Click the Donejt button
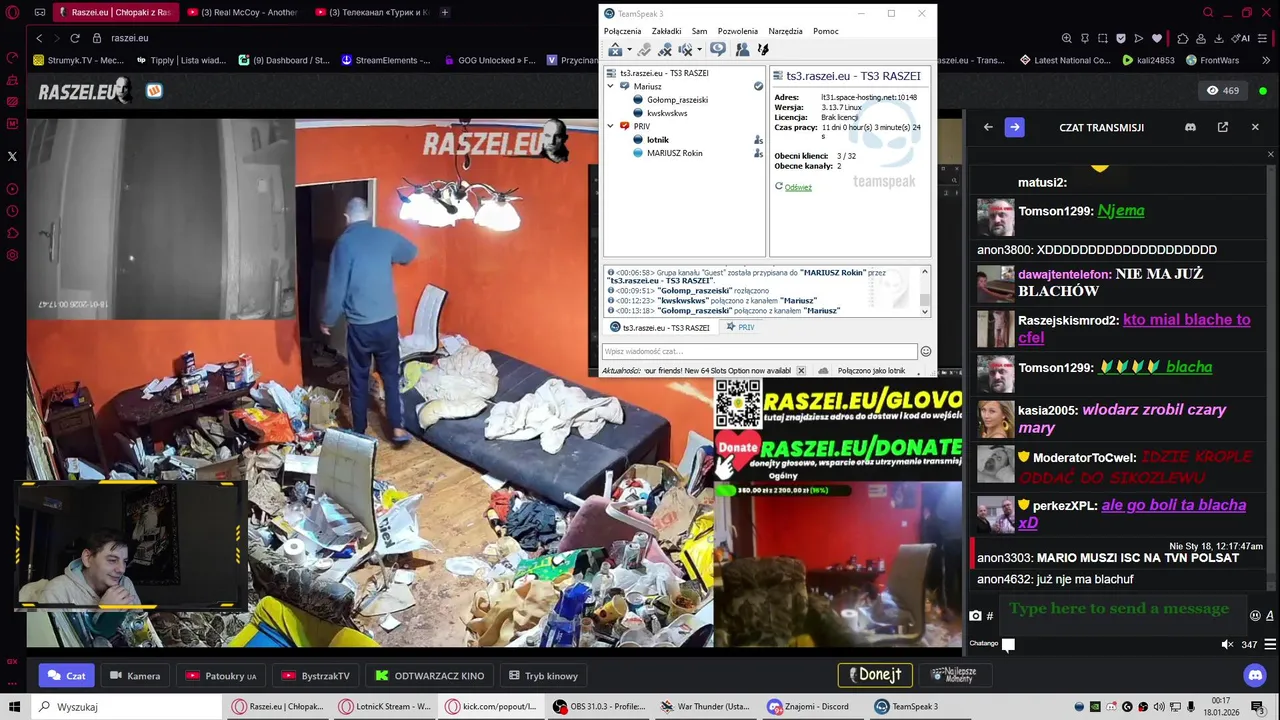This screenshot has width=1280, height=720. (x=875, y=675)
